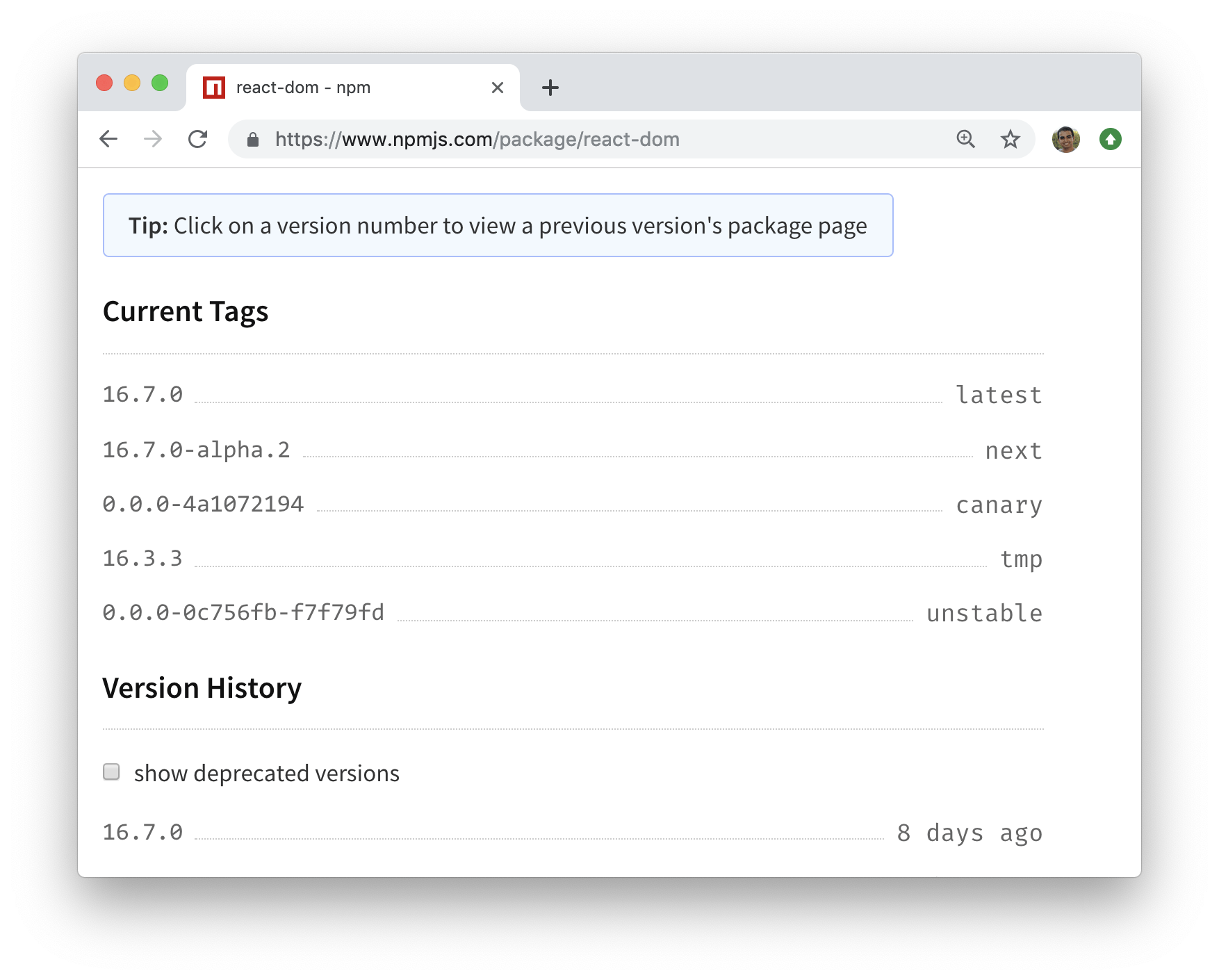This screenshot has width=1219, height=980.
Task: Open version 16.7.0 tagged latest
Action: tap(142, 395)
